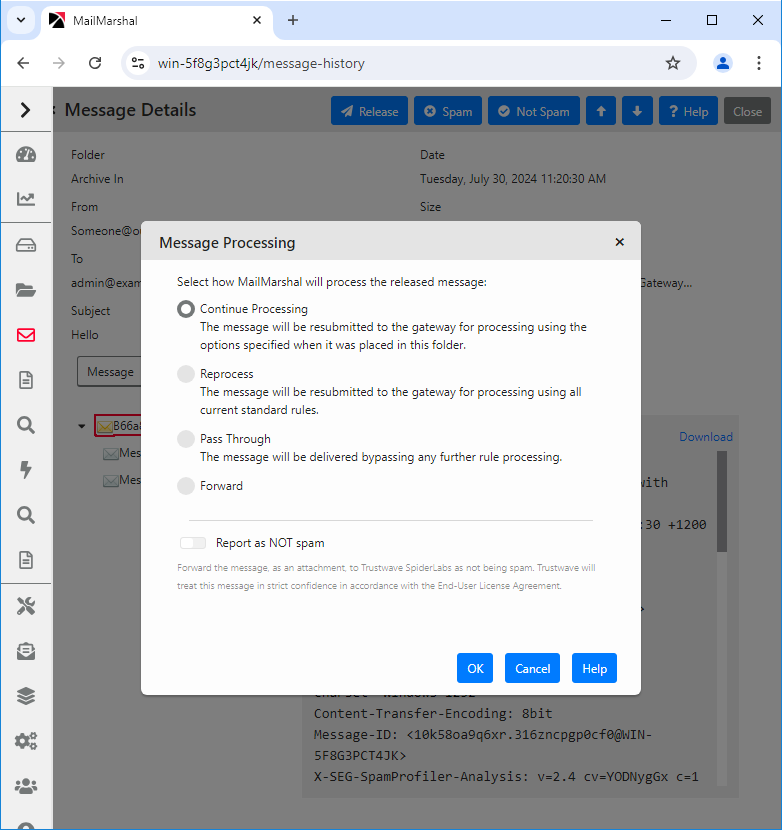
Task: Open a new browser tab
Action: tap(293, 20)
